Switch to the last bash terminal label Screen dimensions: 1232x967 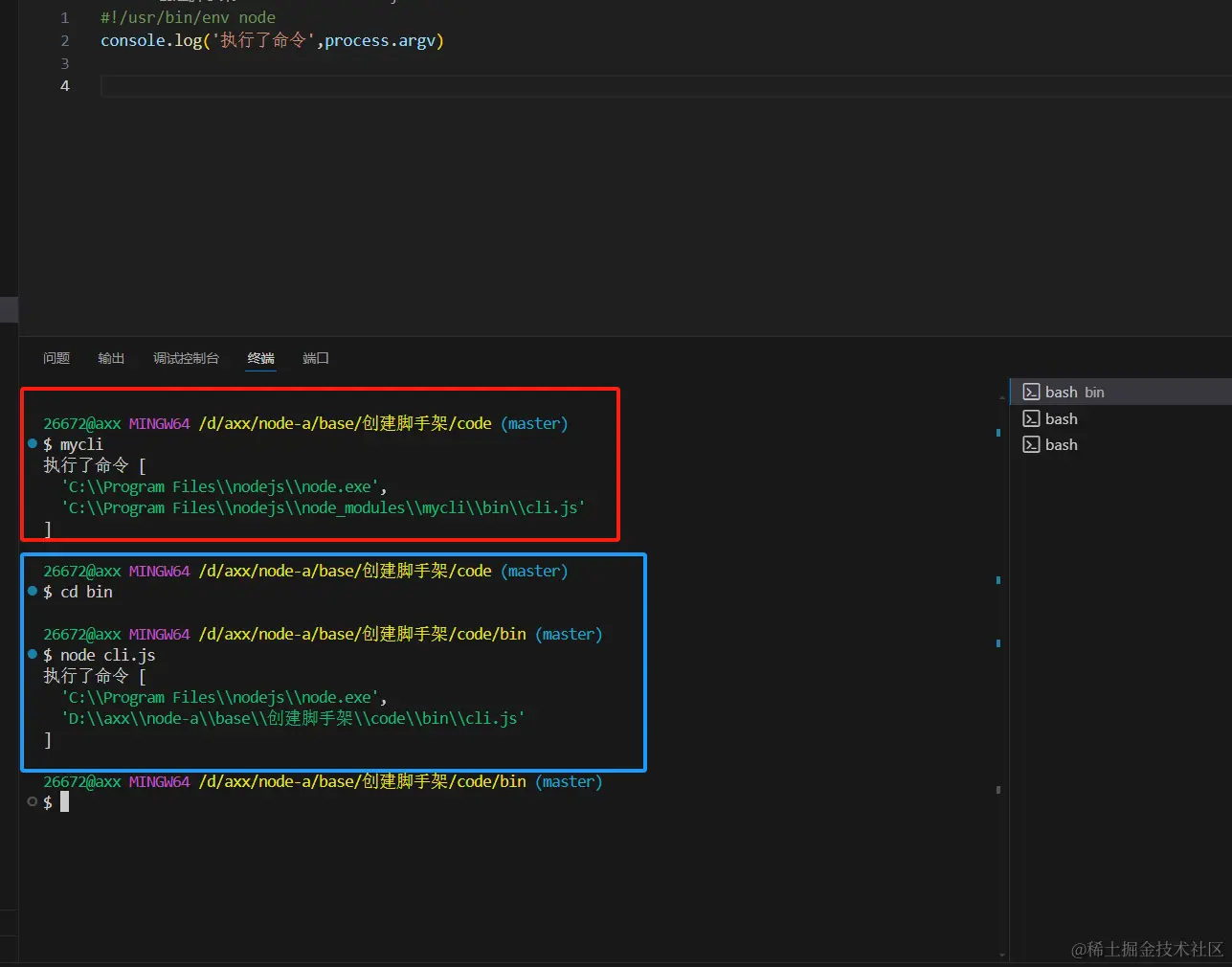click(x=1061, y=445)
